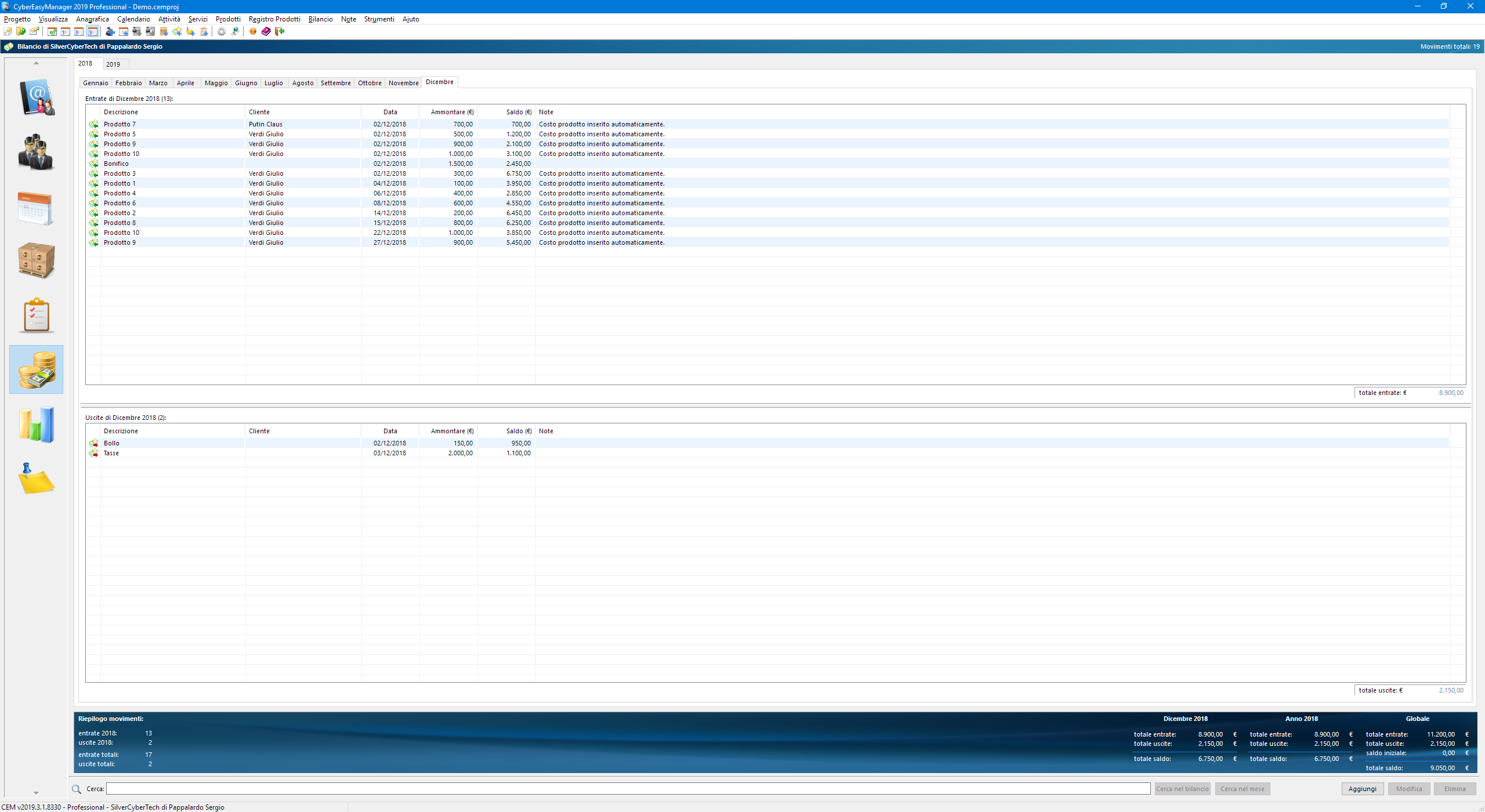The width and height of the screenshot is (1485, 812).
Task: Open the notes pushpin sidebar icon
Action: tap(37, 478)
